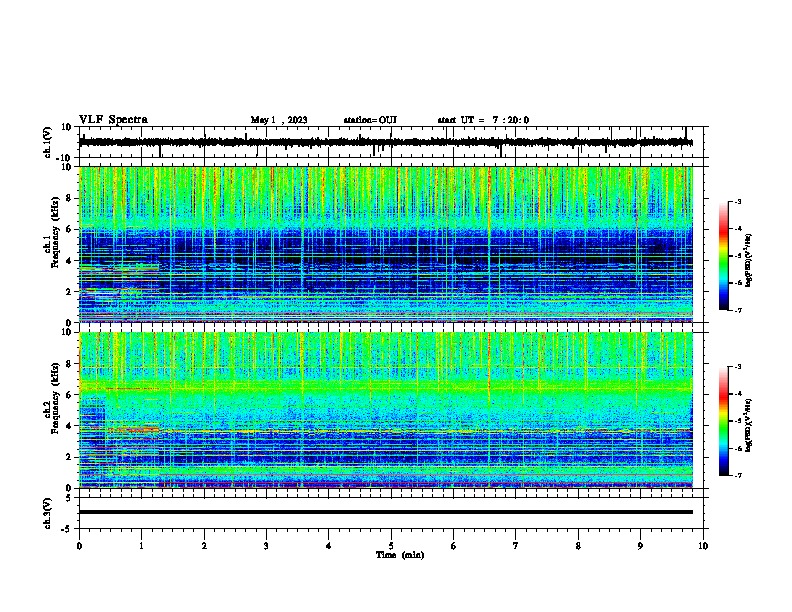
Task: Click the ch.3(V) flat trace plot
Action: coord(391,513)
